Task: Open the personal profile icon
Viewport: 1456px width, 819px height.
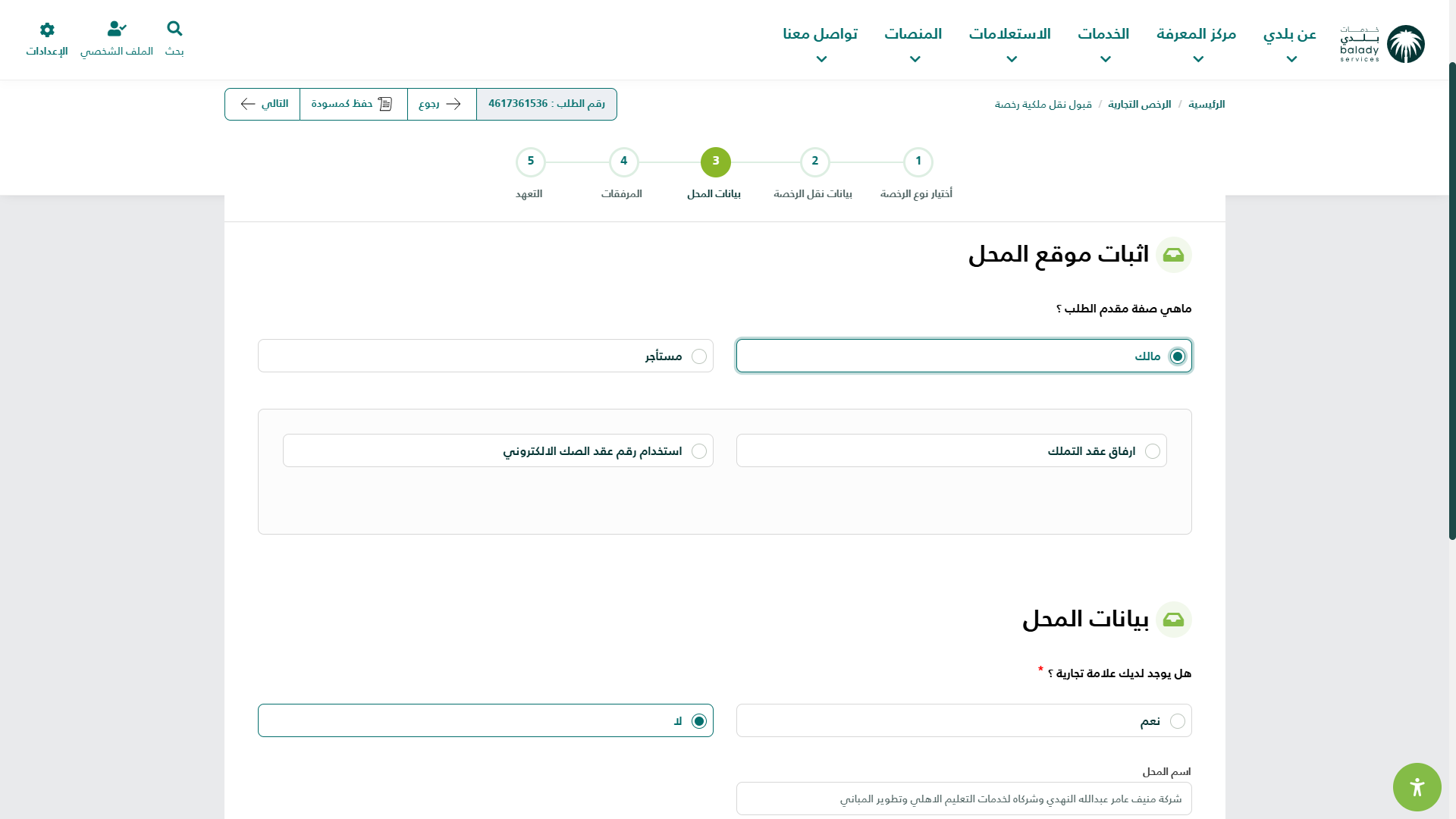Action: (x=117, y=30)
